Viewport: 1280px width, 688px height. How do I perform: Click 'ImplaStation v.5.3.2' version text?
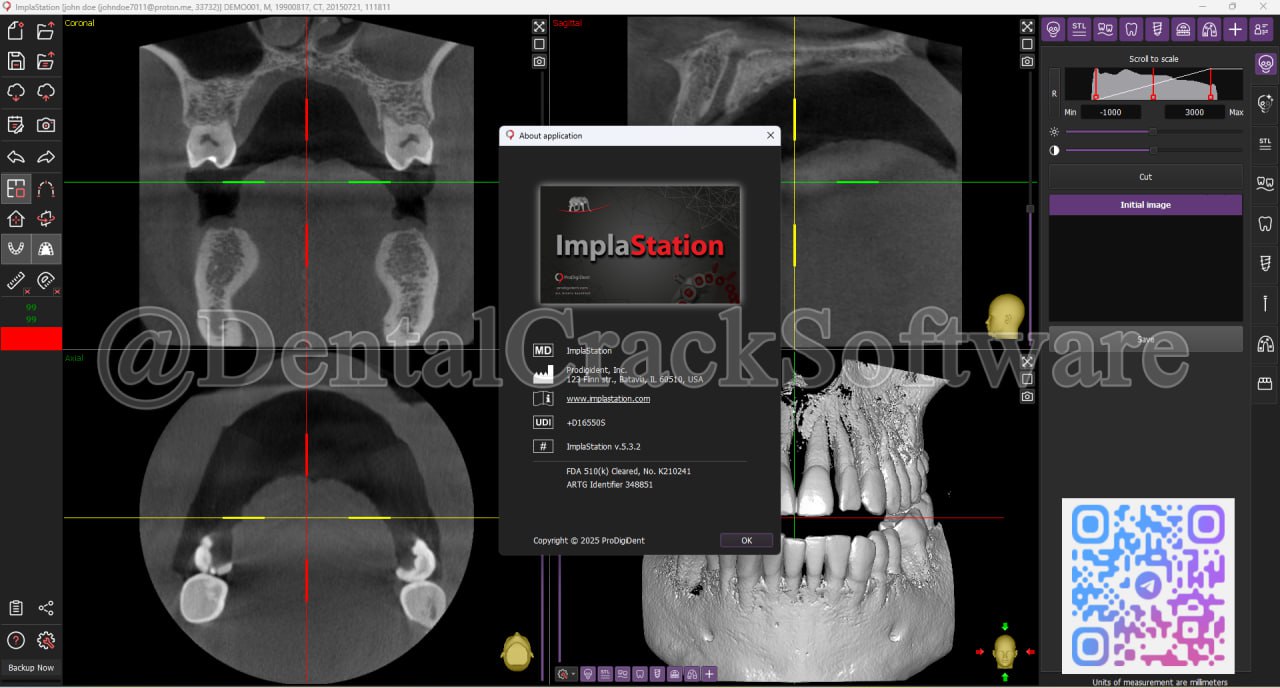pos(603,447)
